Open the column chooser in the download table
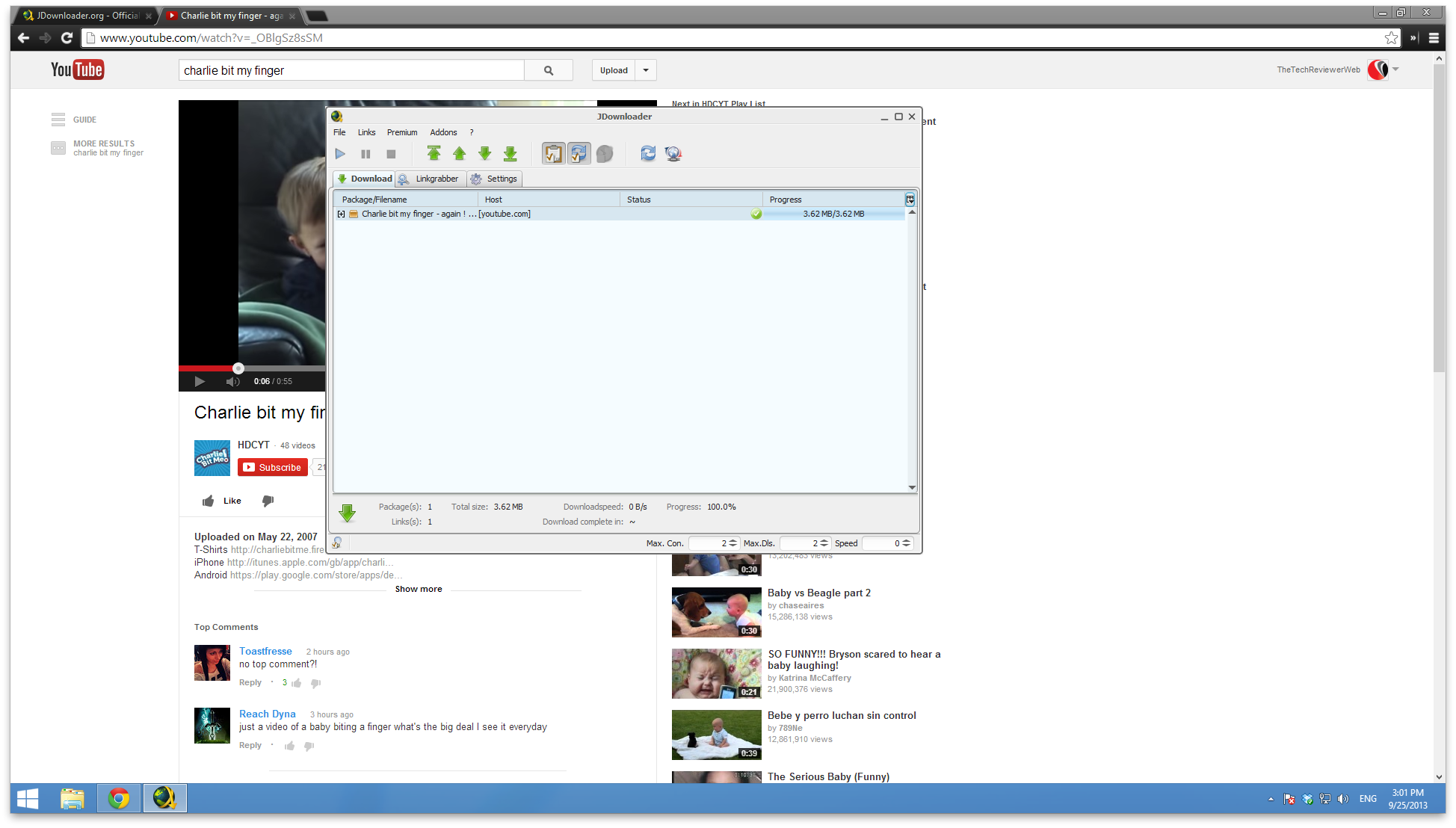 (x=910, y=199)
